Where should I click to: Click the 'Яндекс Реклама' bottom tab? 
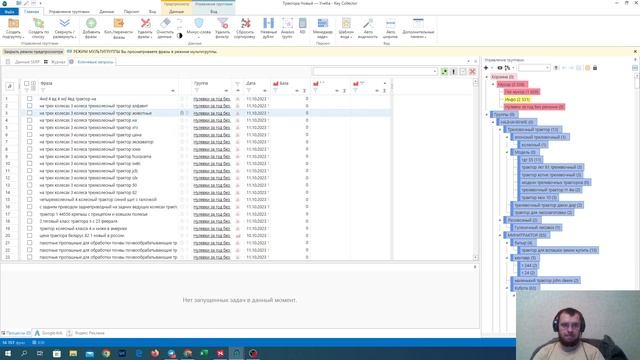[86, 333]
